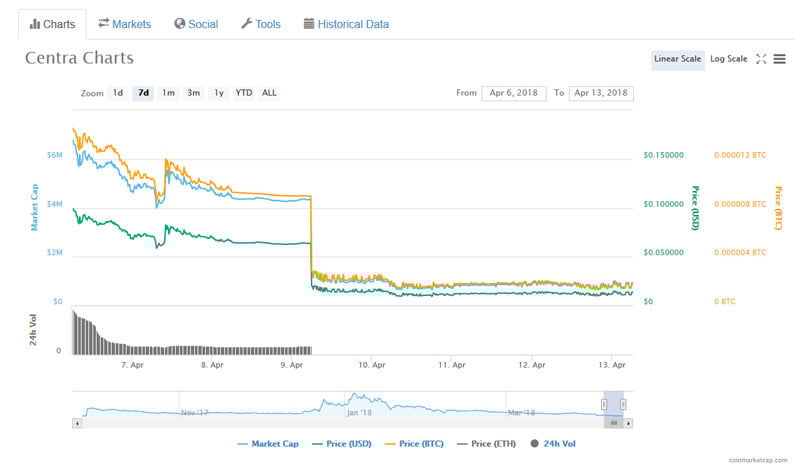Click the Price (USD) axis title
Screen dimensions: 808x473
point(695,208)
